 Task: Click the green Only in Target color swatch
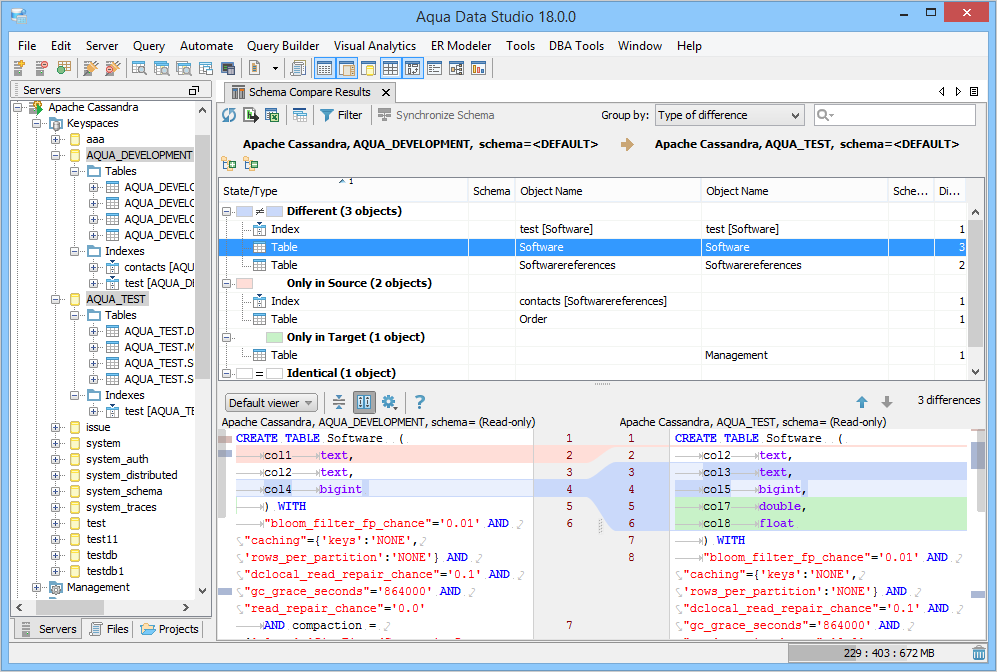[274, 337]
